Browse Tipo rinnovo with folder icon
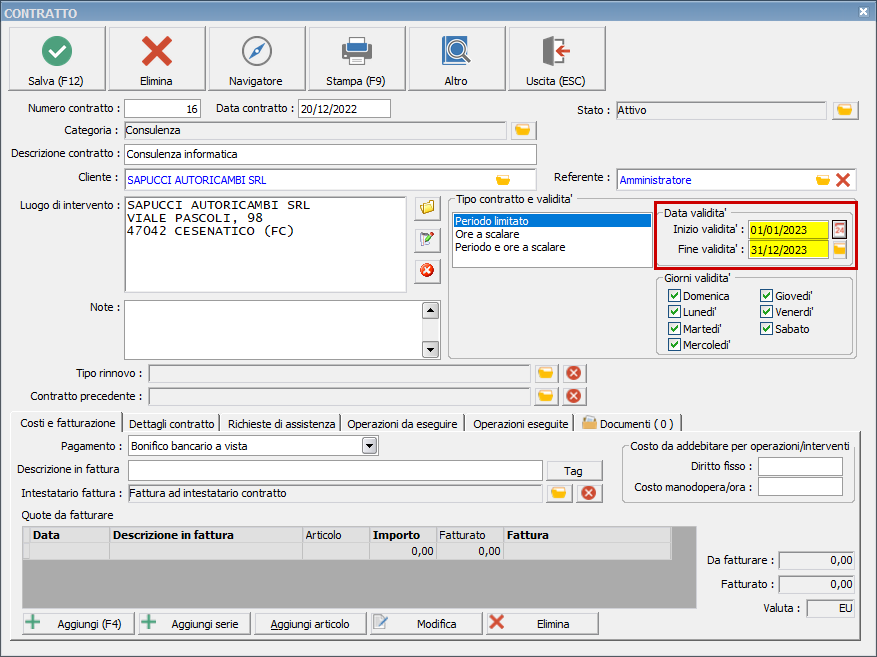The width and height of the screenshot is (877, 657). (x=546, y=373)
